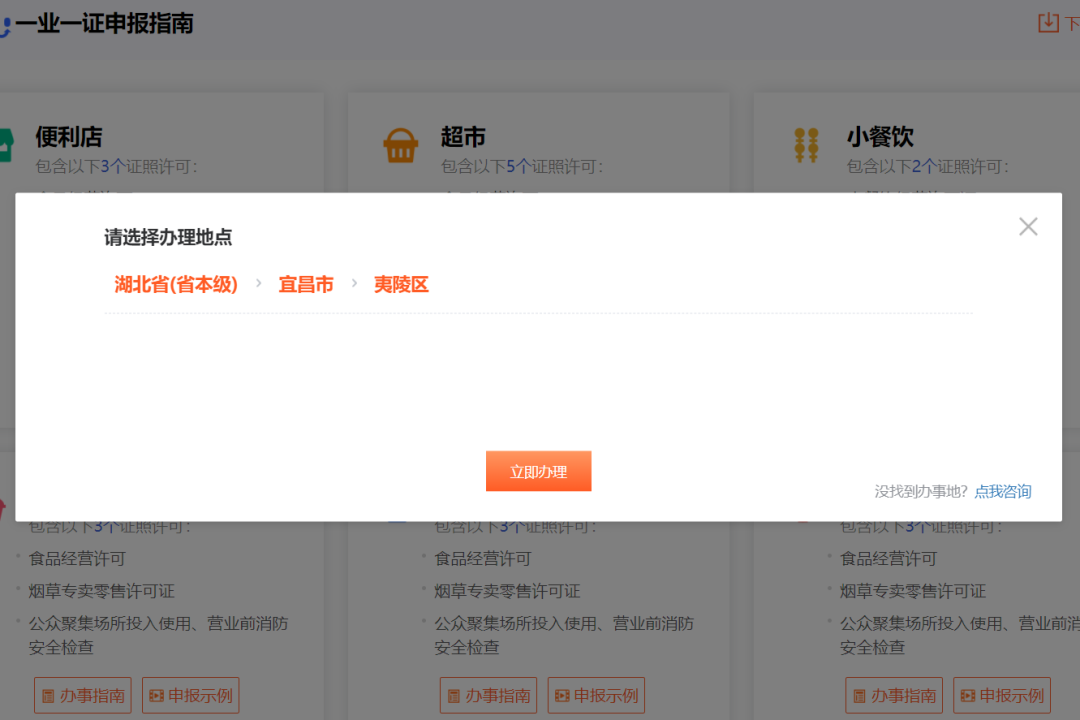Open the 点我咨询 consultation link
Screen dimensions: 1080x720
(x=1003, y=491)
